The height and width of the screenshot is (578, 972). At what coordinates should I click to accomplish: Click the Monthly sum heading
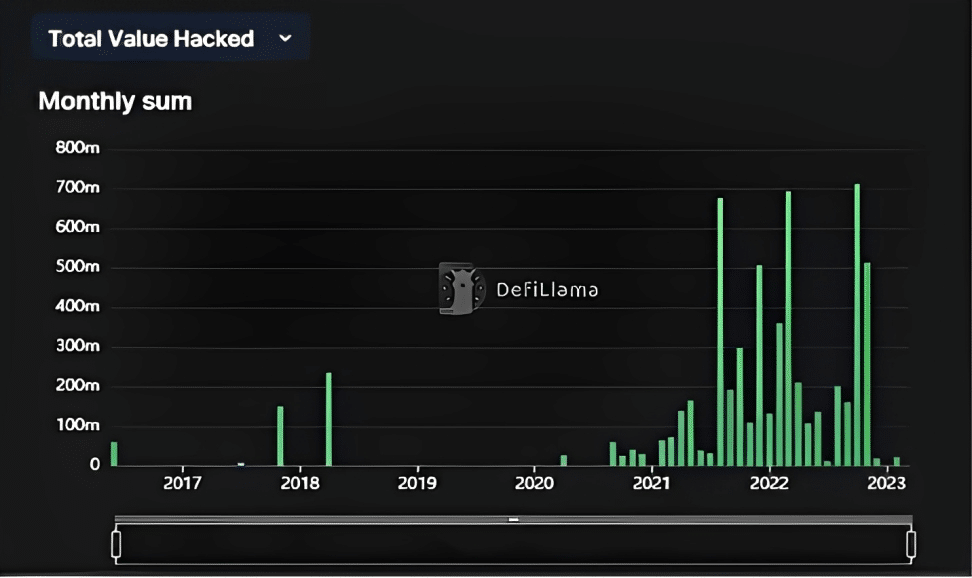coord(115,101)
